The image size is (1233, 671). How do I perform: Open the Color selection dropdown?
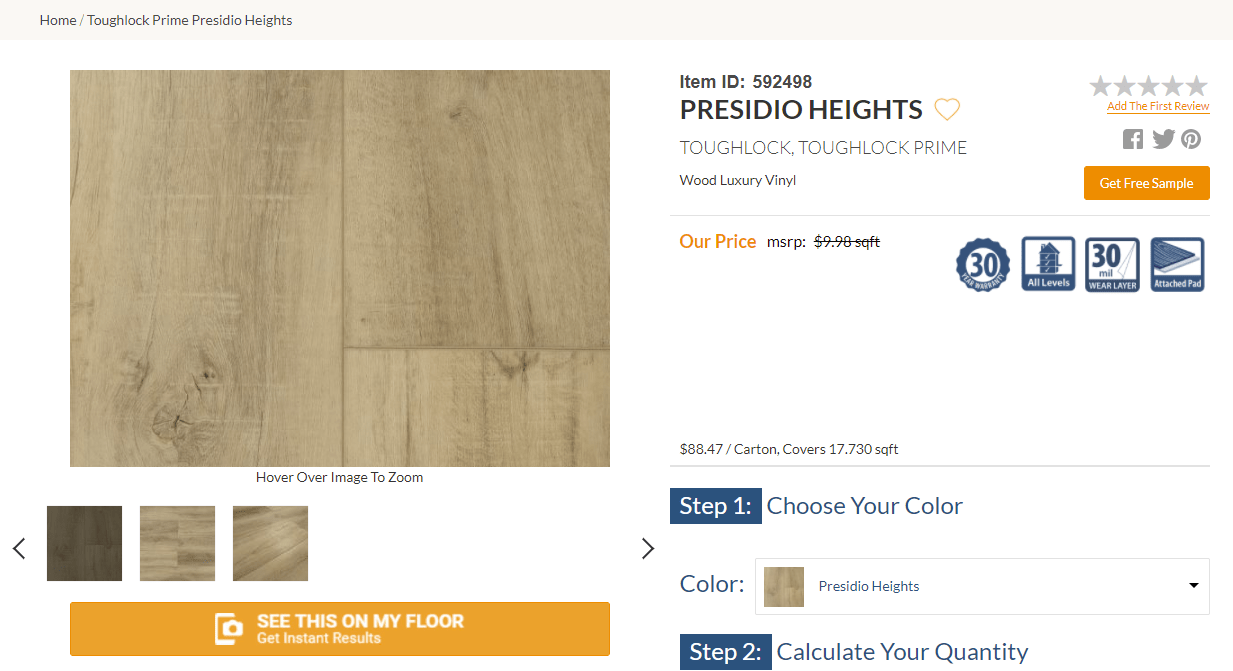1191,586
